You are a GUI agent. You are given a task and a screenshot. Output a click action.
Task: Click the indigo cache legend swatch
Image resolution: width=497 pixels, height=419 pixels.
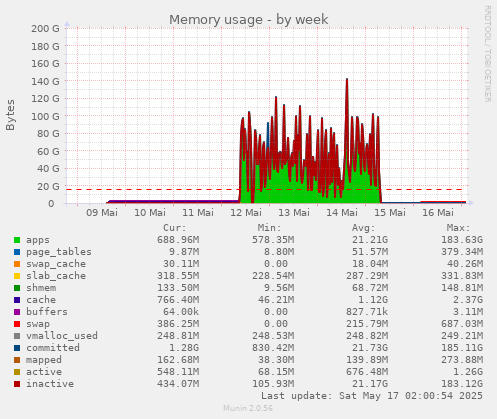(x=17, y=300)
